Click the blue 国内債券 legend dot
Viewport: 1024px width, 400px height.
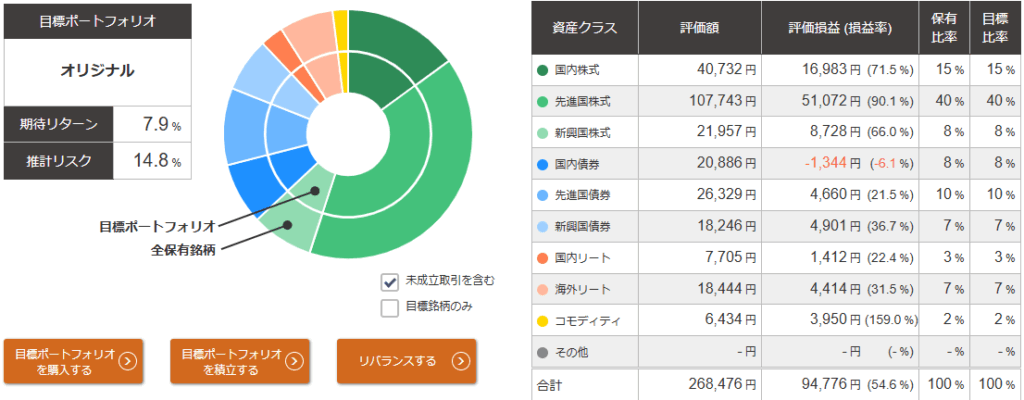tap(543, 164)
